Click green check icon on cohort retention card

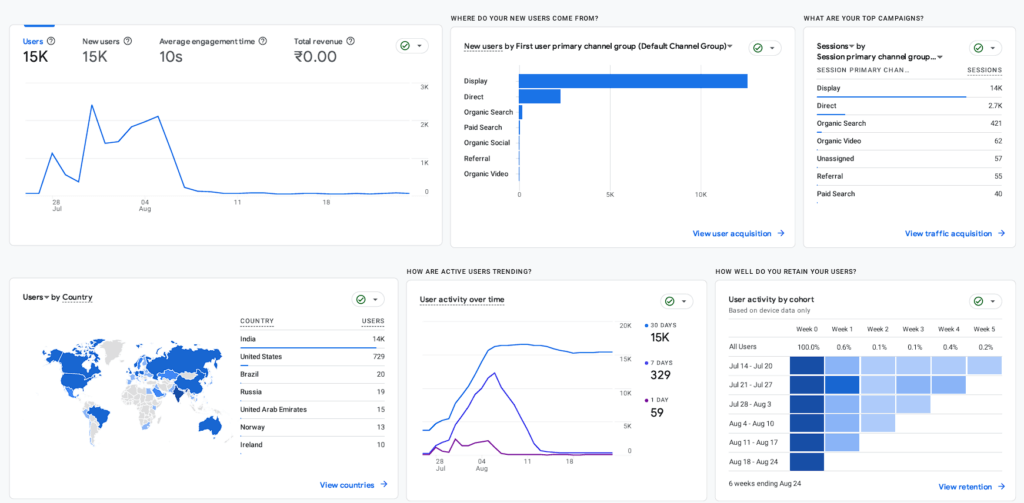pyautogui.click(x=978, y=301)
